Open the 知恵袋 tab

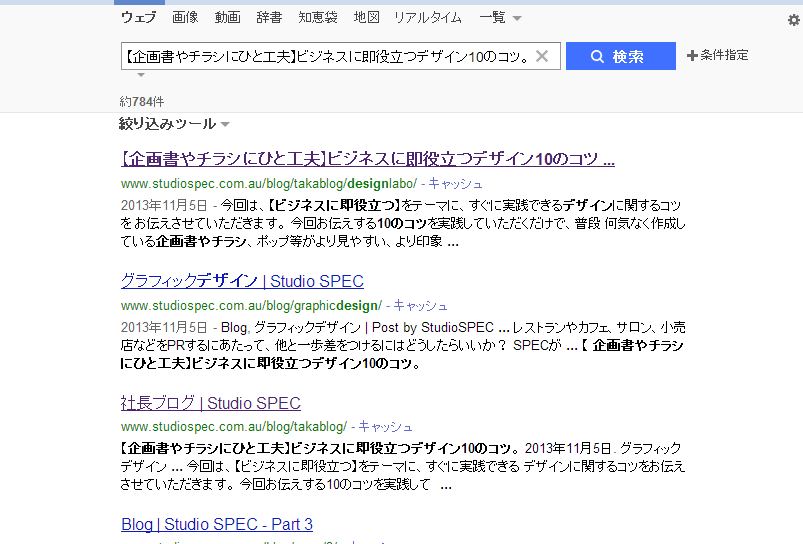(318, 18)
